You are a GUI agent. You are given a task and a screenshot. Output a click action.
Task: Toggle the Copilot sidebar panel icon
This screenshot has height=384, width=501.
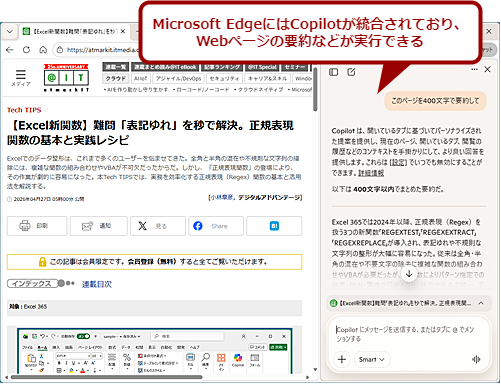[333, 72]
